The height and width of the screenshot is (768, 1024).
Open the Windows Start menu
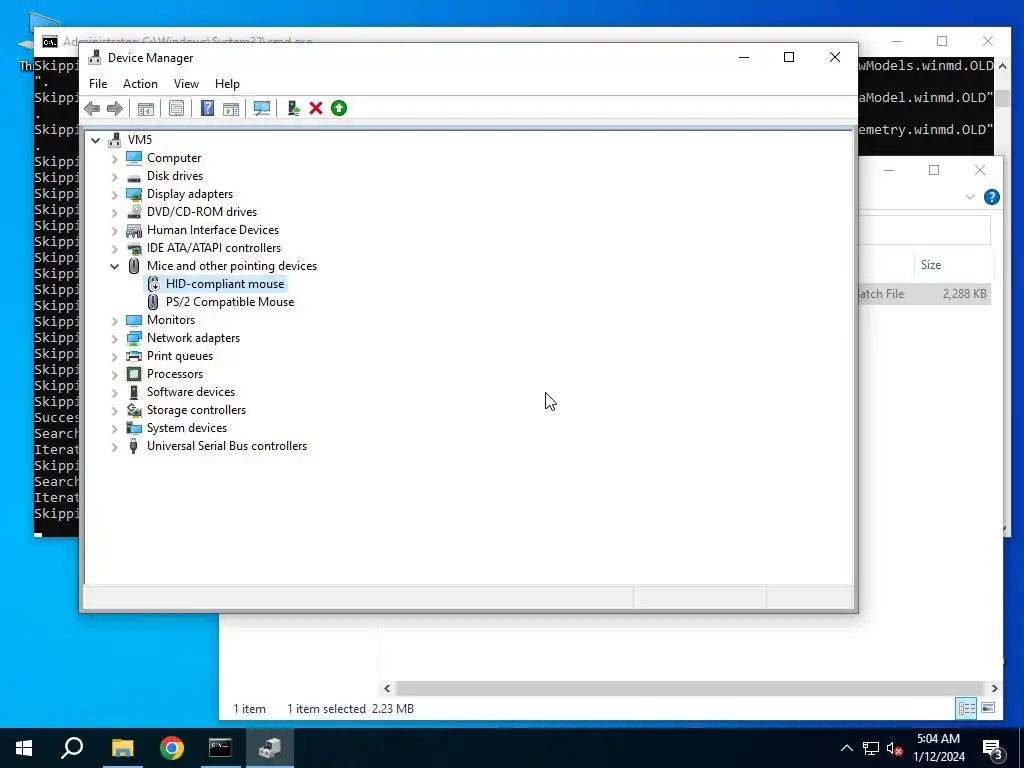24,748
